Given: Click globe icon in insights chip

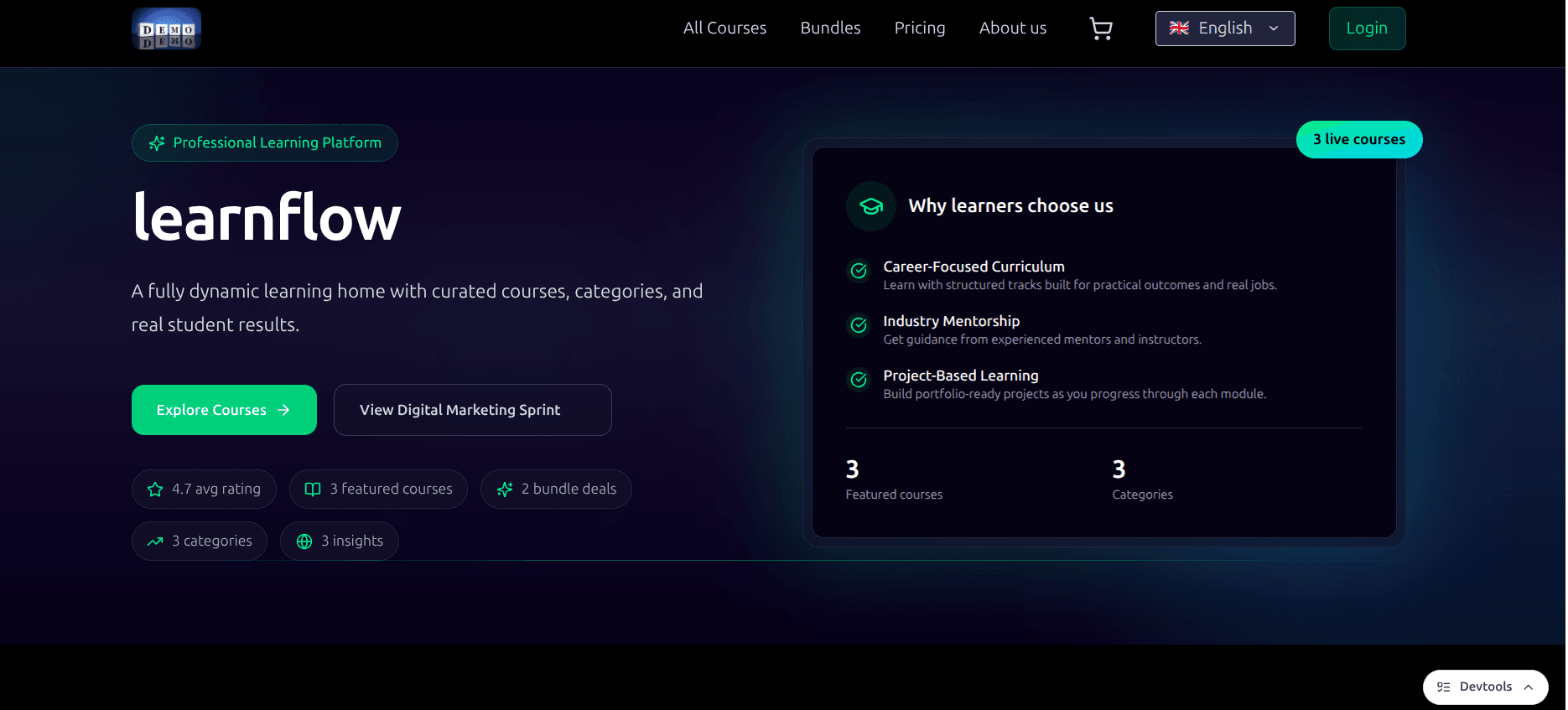Looking at the screenshot, I should tap(304, 542).
